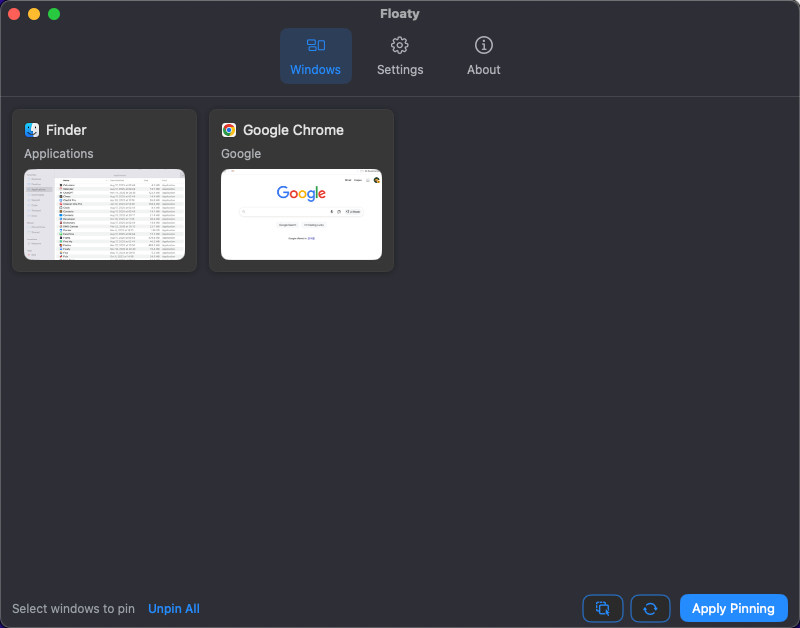Click the About info icon
The image size is (800, 628).
(x=483, y=45)
